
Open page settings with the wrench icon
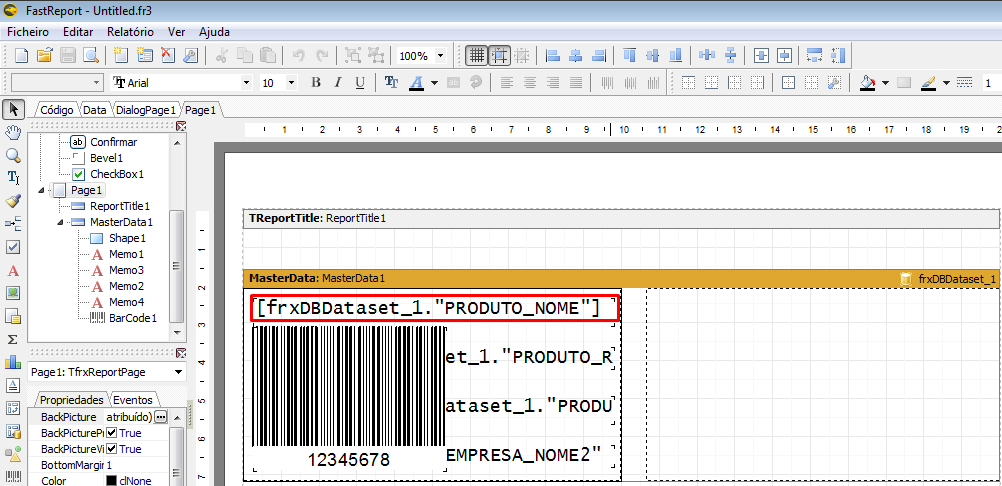[190, 56]
